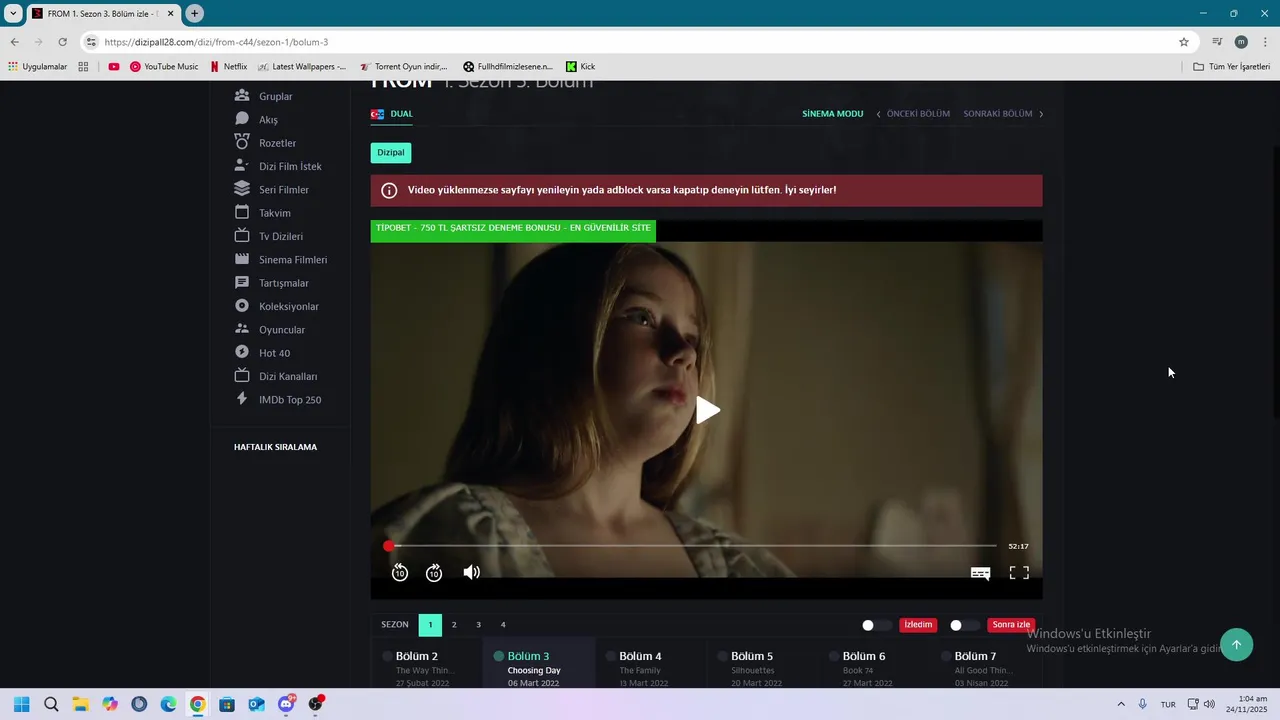The width and height of the screenshot is (1280, 720).
Task: Open Tüm Yer İşaretleri folder
Action: point(1231,67)
